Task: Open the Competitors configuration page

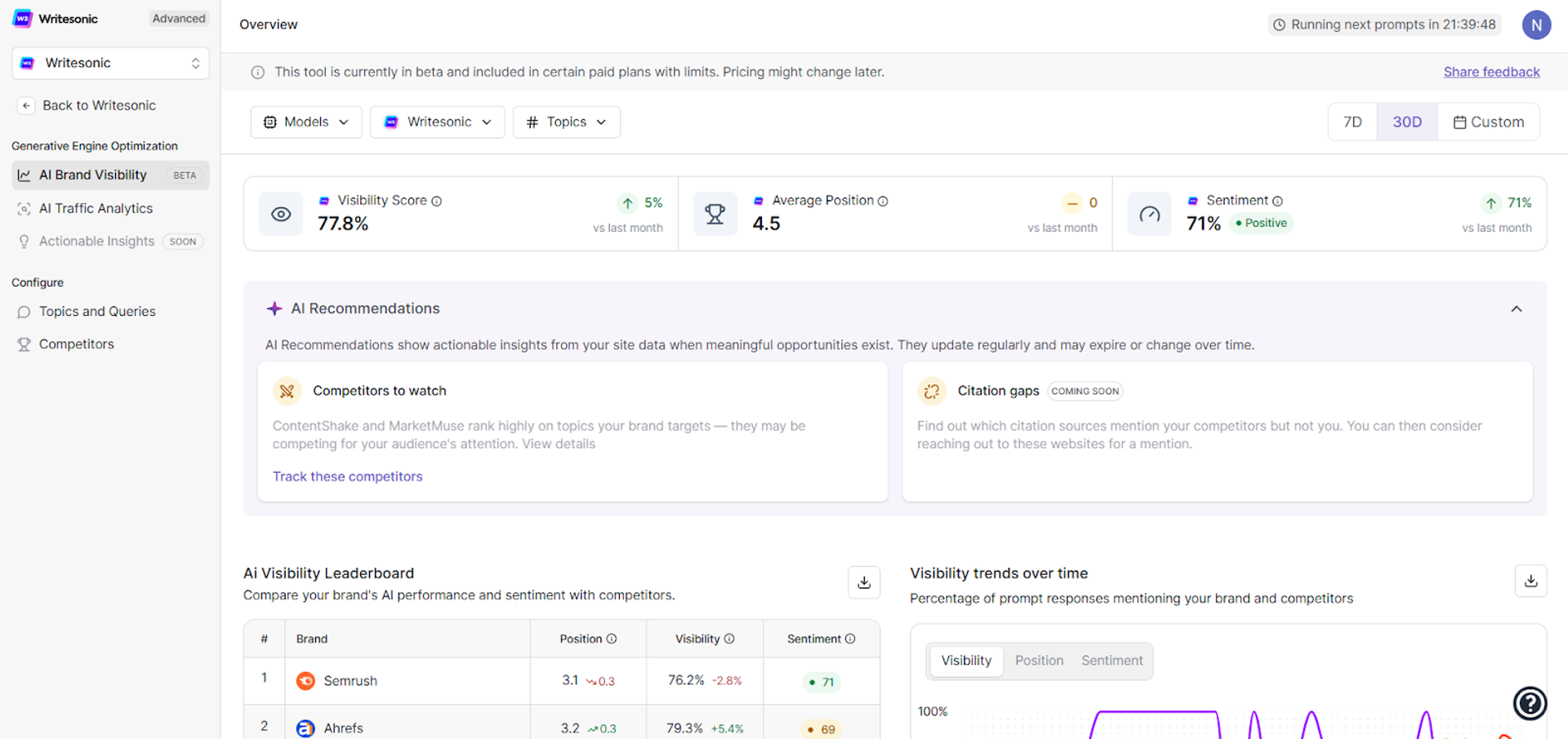Action: [x=76, y=344]
